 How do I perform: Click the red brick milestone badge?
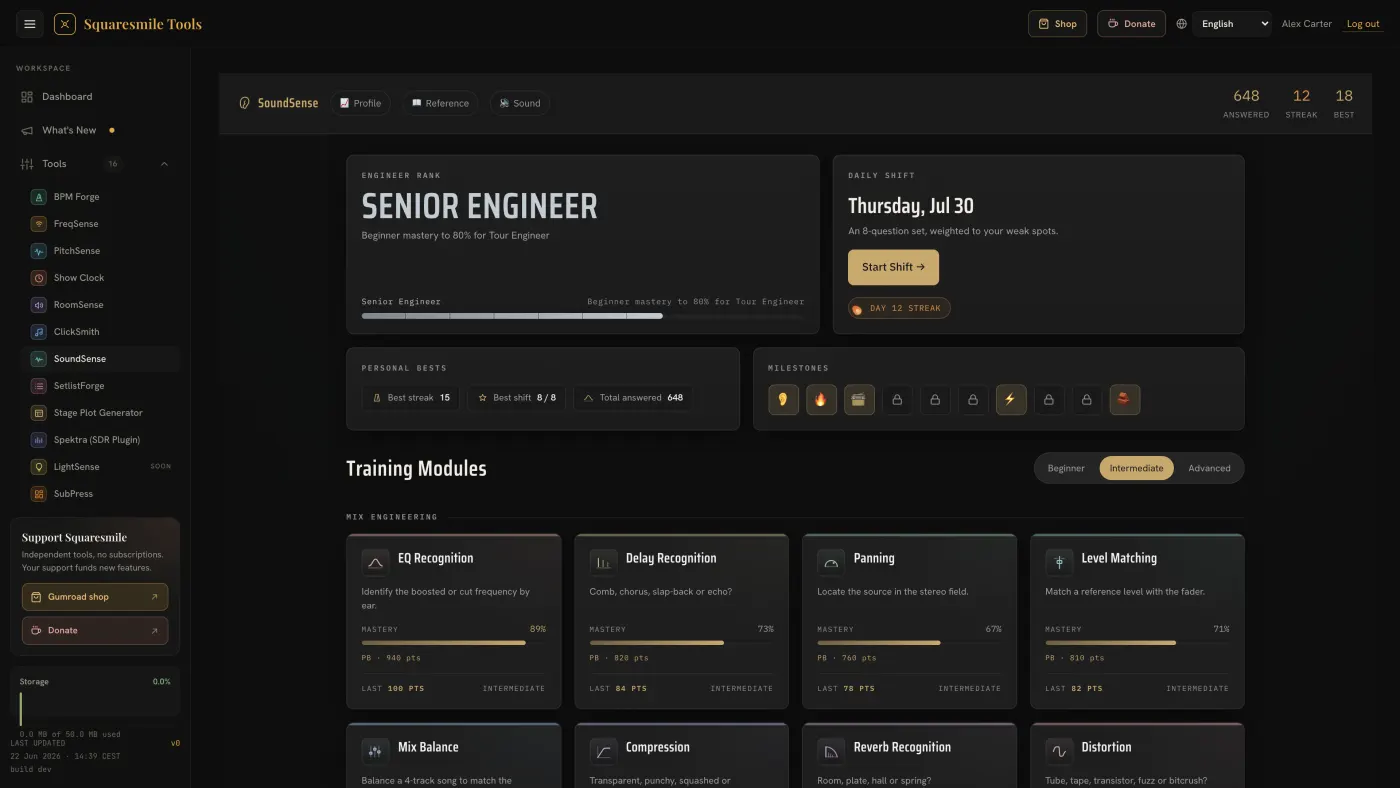coord(1124,400)
